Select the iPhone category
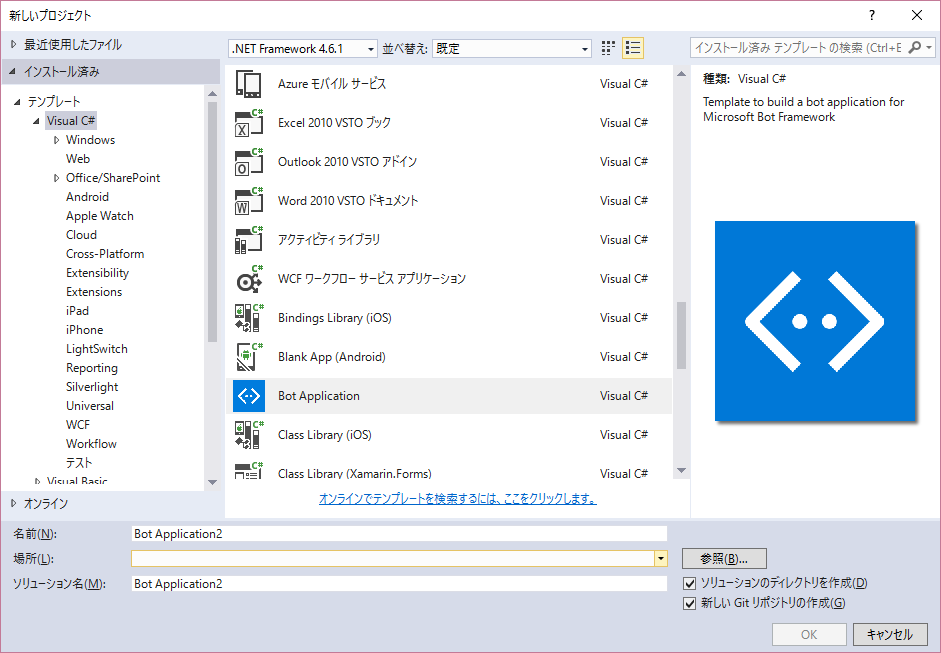 [85, 330]
